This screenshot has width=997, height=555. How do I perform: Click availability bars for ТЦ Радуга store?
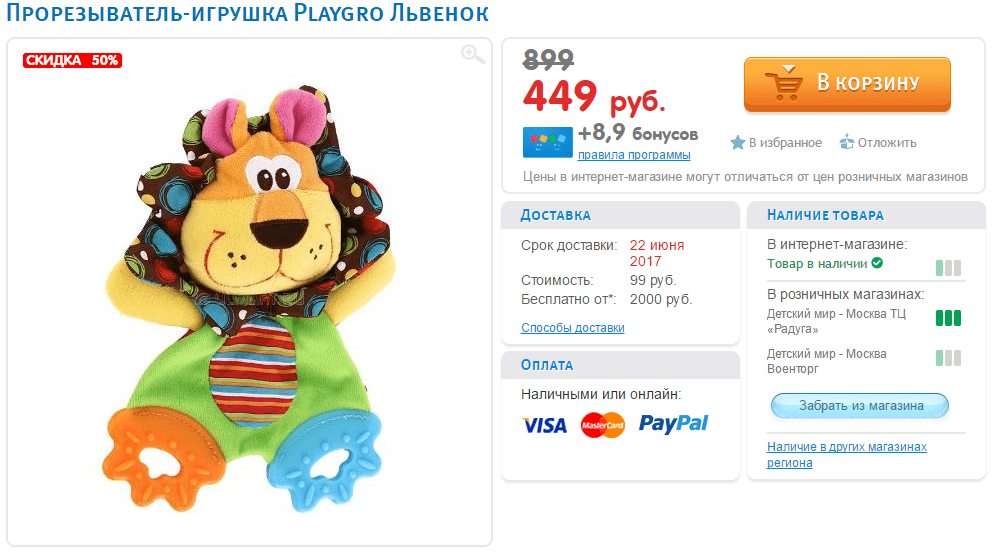pyautogui.click(x=948, y=318)
